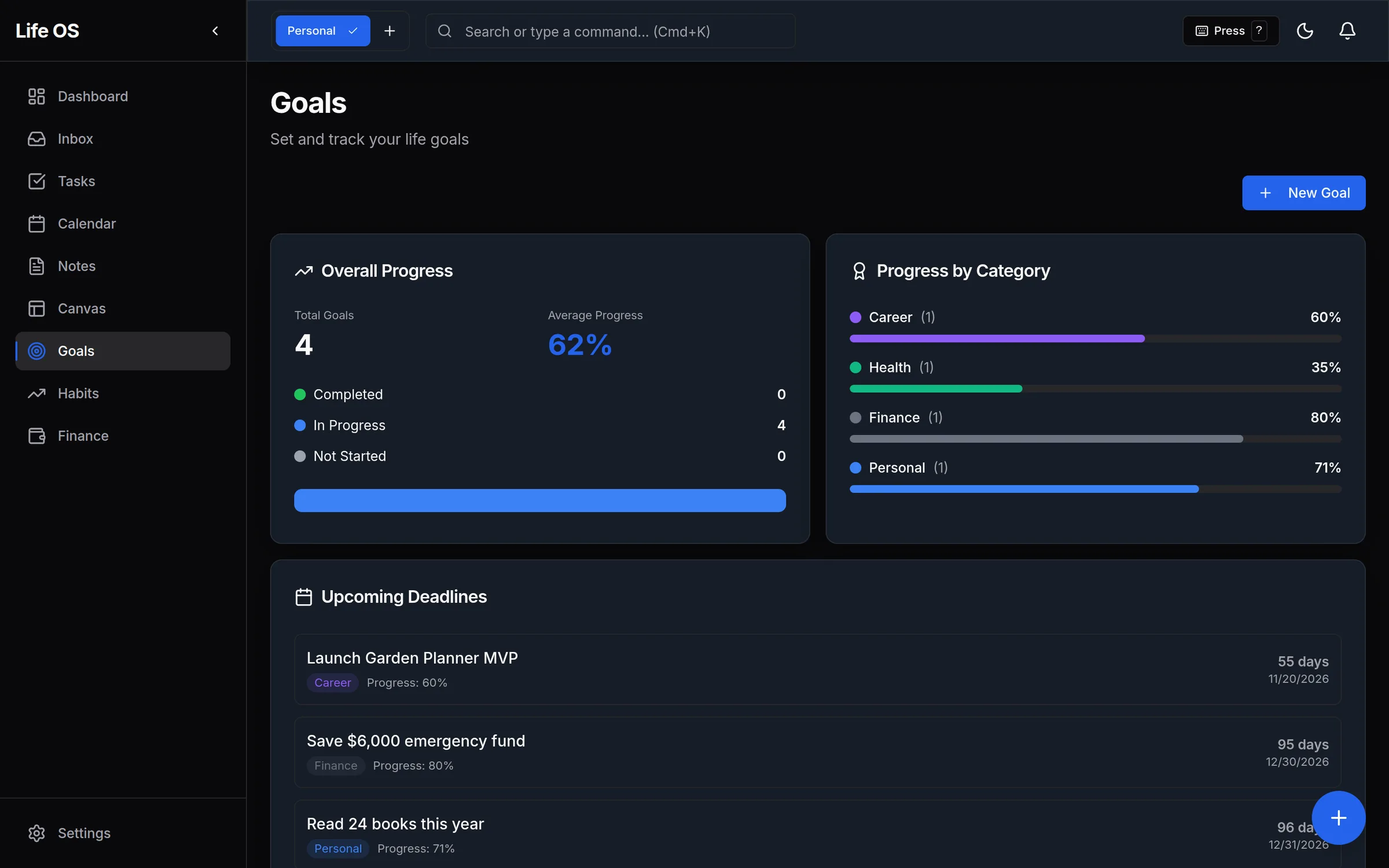Click the Career tag chip
This screenshot has height=868, width=1389.
click(x=332, y=683)
